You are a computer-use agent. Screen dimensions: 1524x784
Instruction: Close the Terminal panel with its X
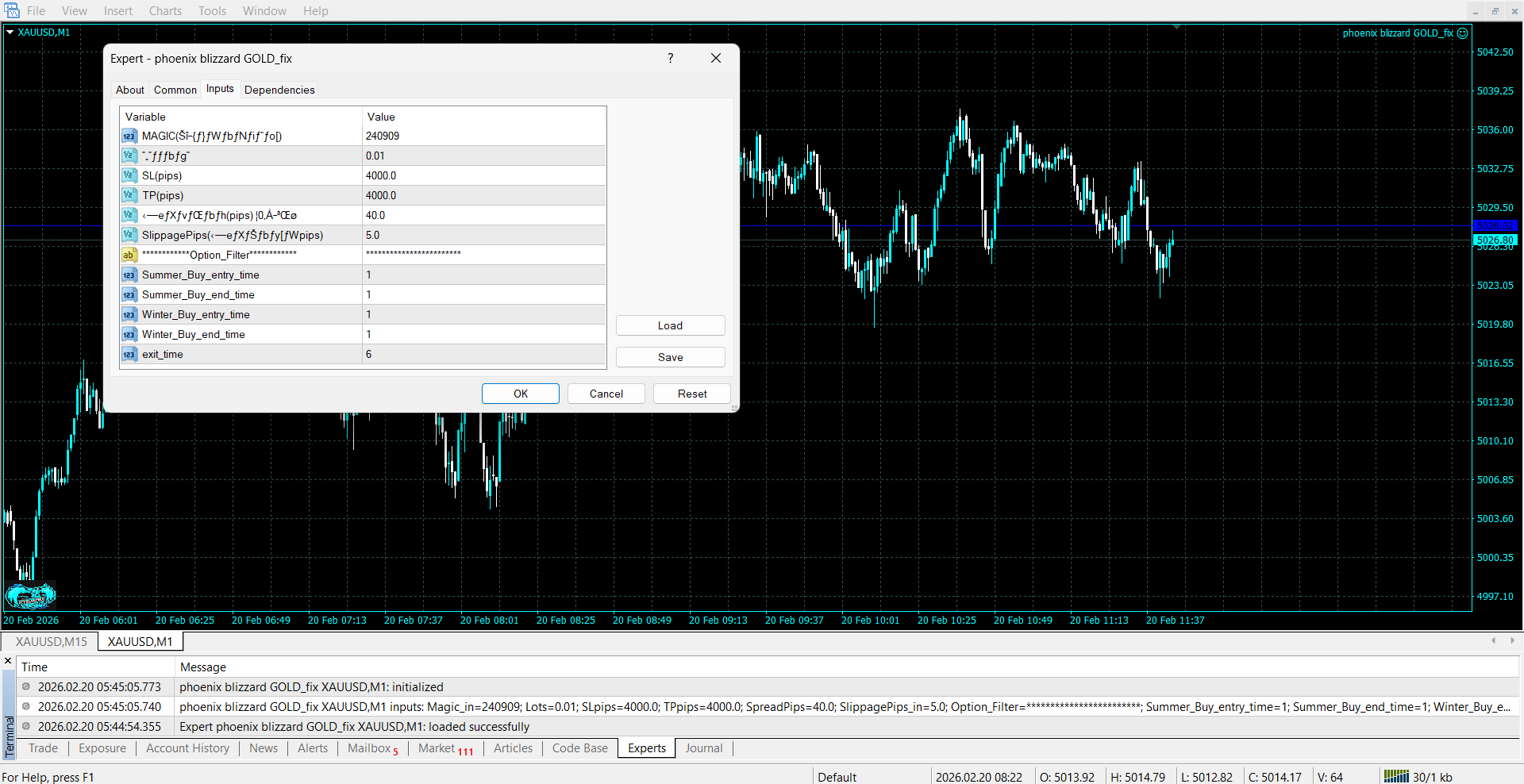8,661
